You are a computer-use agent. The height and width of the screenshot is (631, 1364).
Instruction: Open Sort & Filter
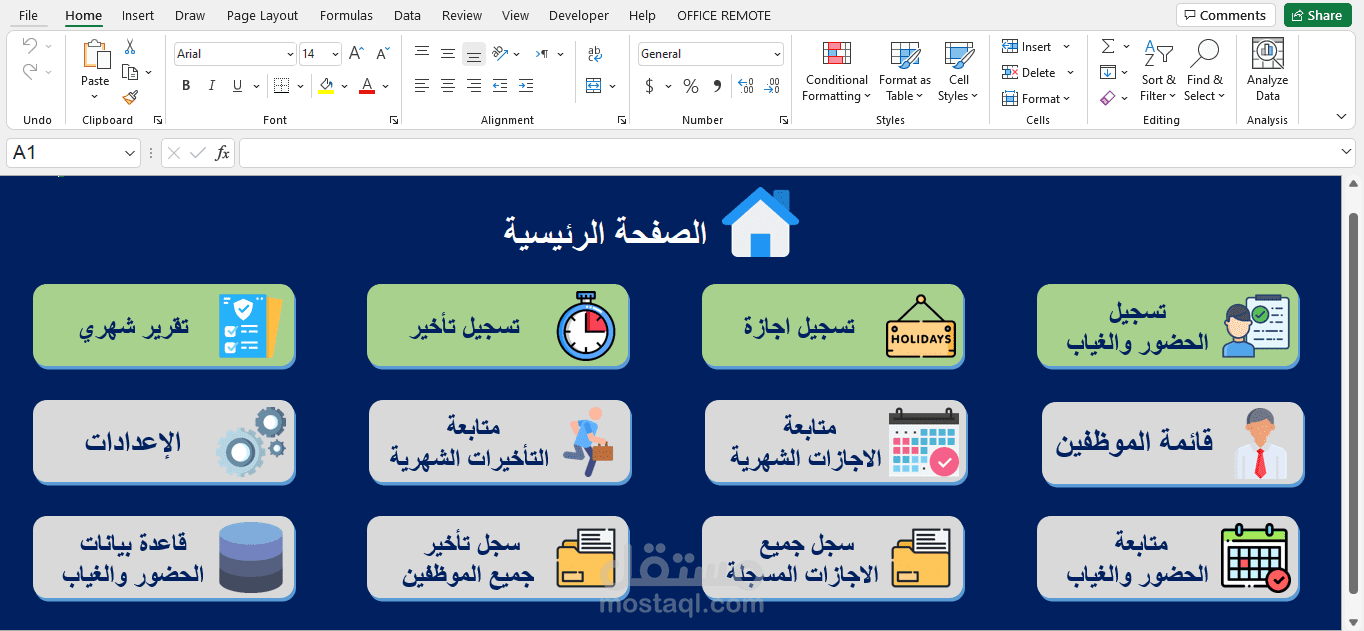[1157, 72]
